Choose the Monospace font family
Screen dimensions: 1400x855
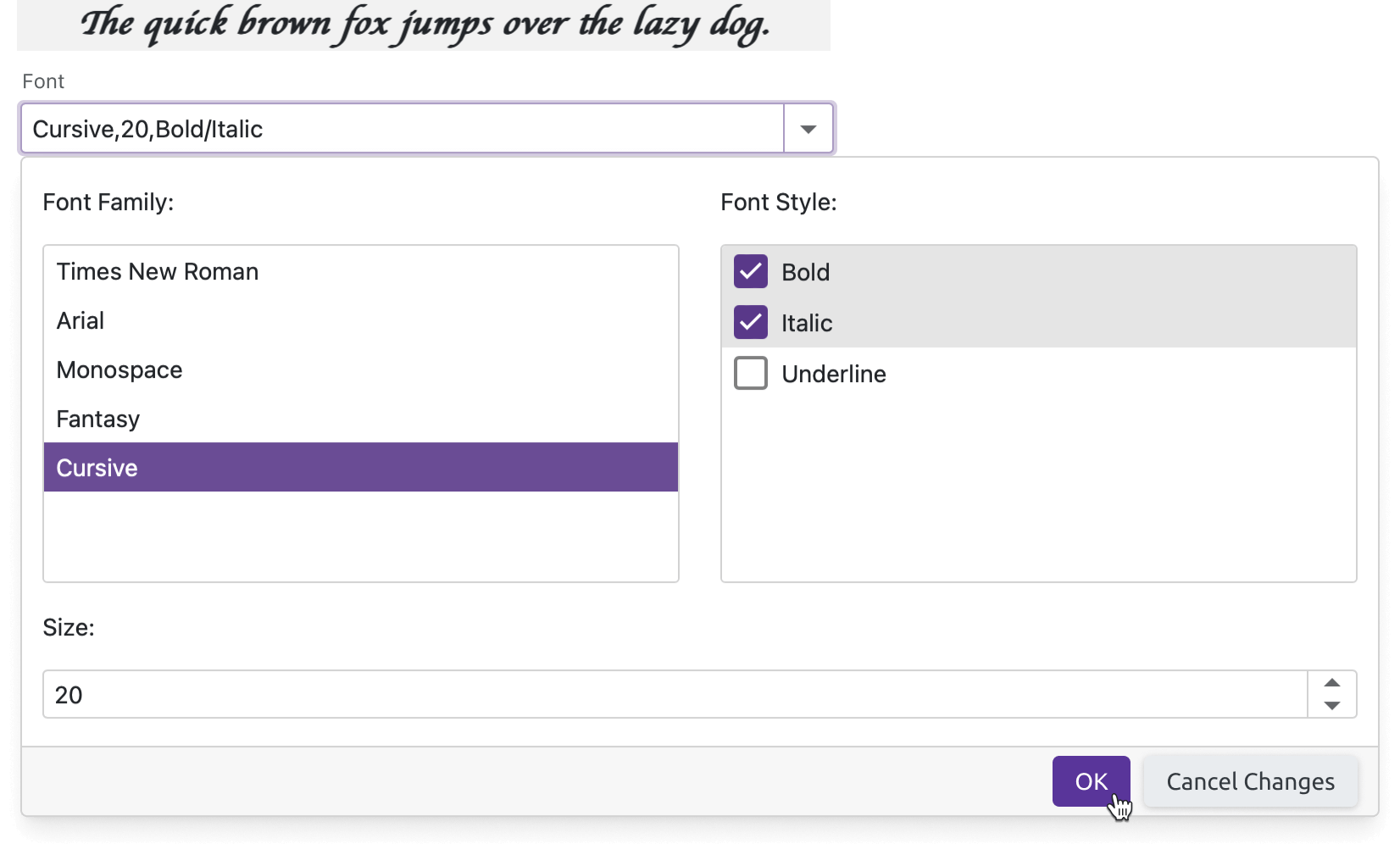pos(119,369)
